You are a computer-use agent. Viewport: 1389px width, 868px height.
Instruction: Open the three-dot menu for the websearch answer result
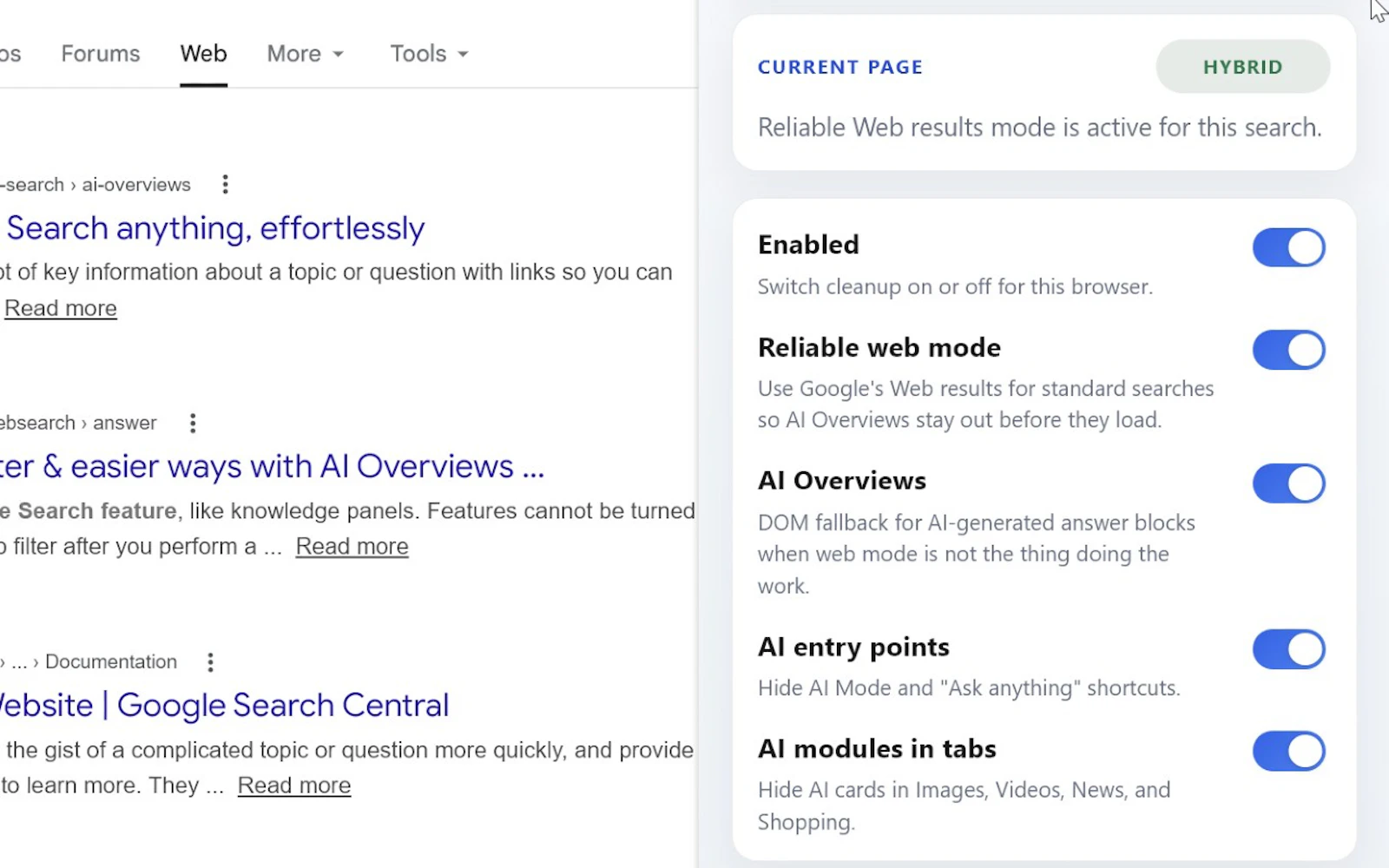[192, 423]
